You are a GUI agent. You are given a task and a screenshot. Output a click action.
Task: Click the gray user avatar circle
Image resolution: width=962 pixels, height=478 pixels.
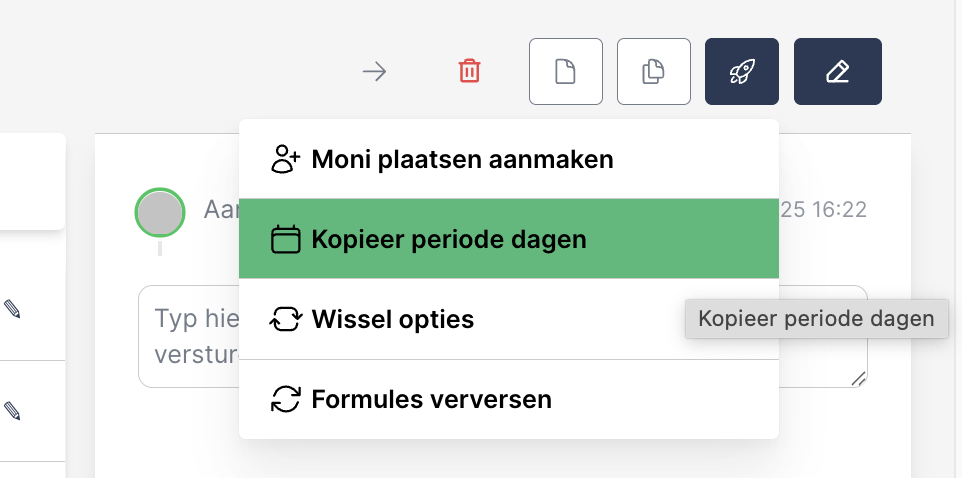pyautogui.click(x=160, y=212)
